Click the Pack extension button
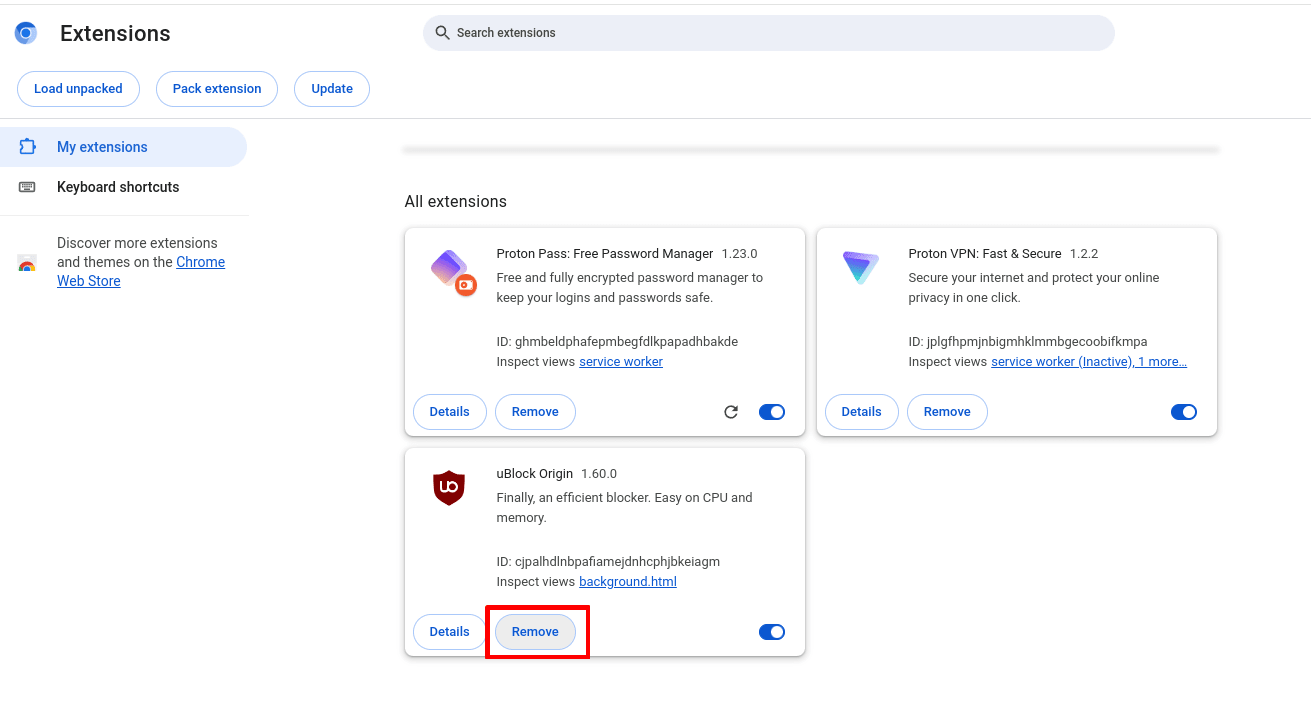The height and width of the screenshot is (703, 1311). [x=217, y=89]
